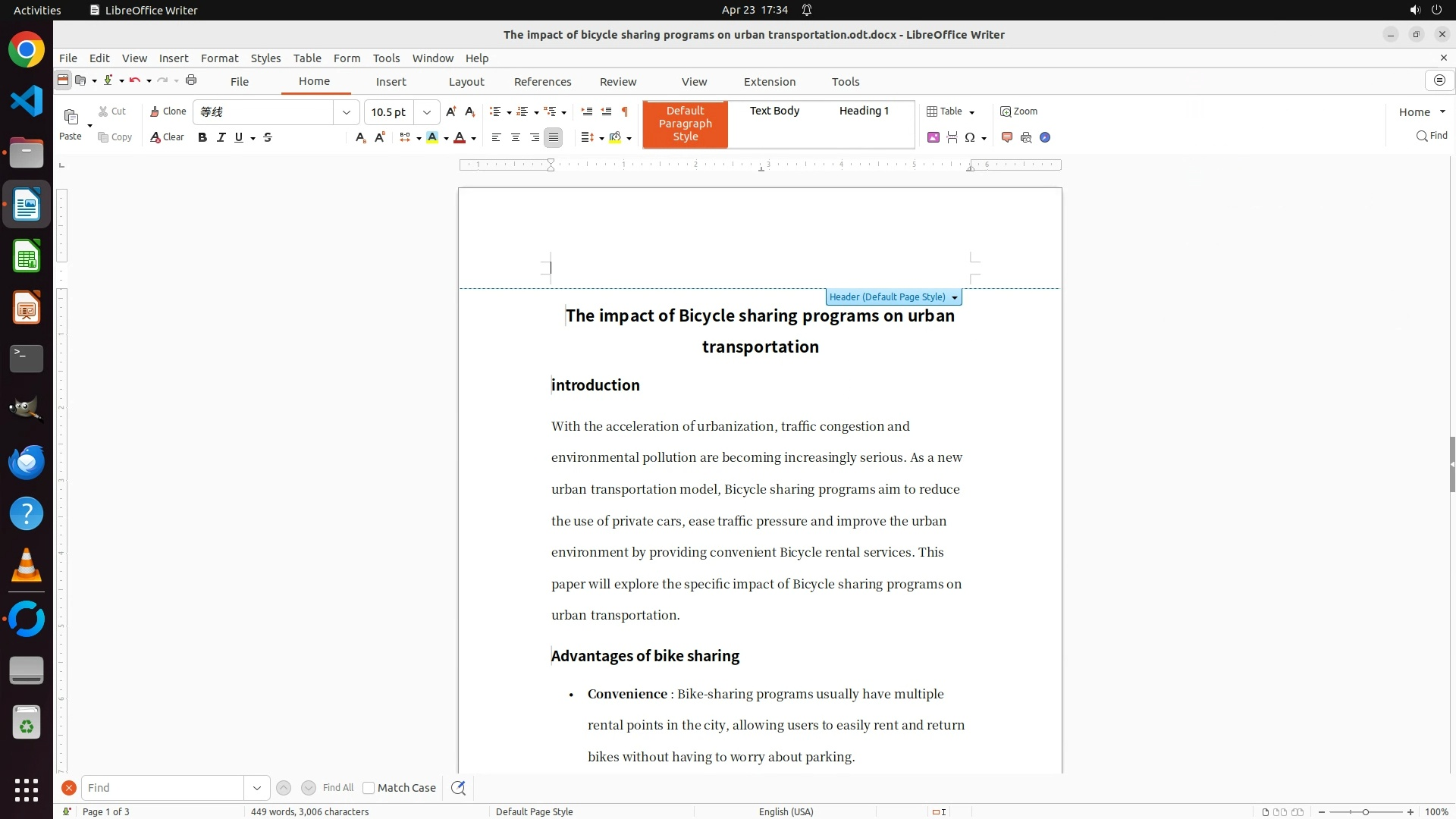Open Header Default Page Style dropdown
Image resolution: width=1456 pixels, height=819 pixels.
point(954,297)
